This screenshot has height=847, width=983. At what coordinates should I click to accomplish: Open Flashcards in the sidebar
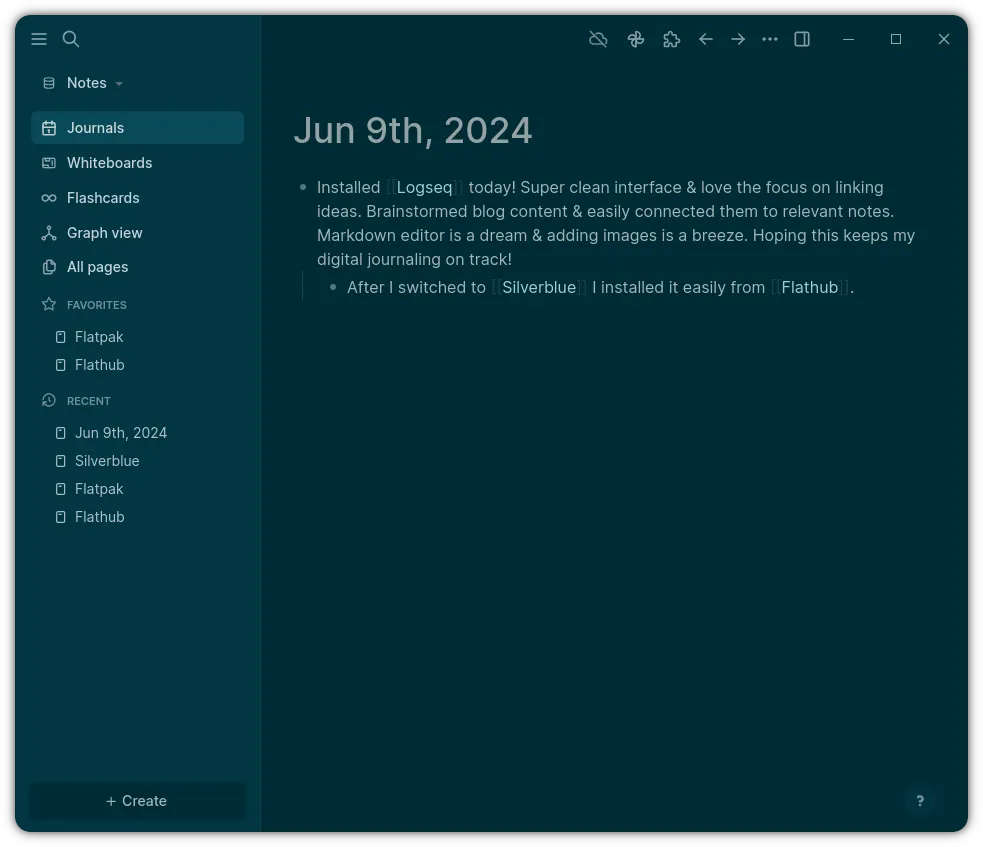[x=103, y=198]
